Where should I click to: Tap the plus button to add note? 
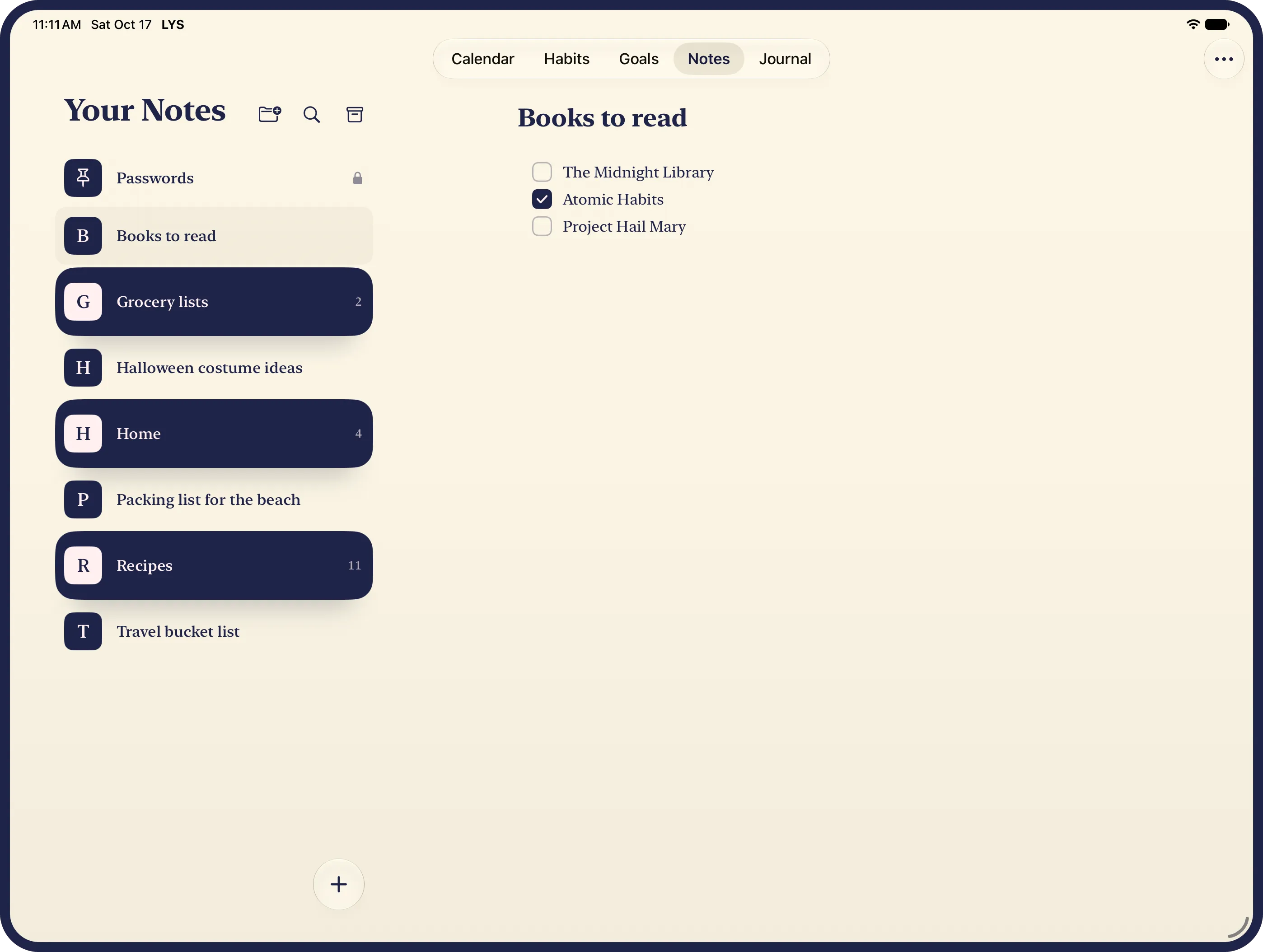click(x=339, y=884)
